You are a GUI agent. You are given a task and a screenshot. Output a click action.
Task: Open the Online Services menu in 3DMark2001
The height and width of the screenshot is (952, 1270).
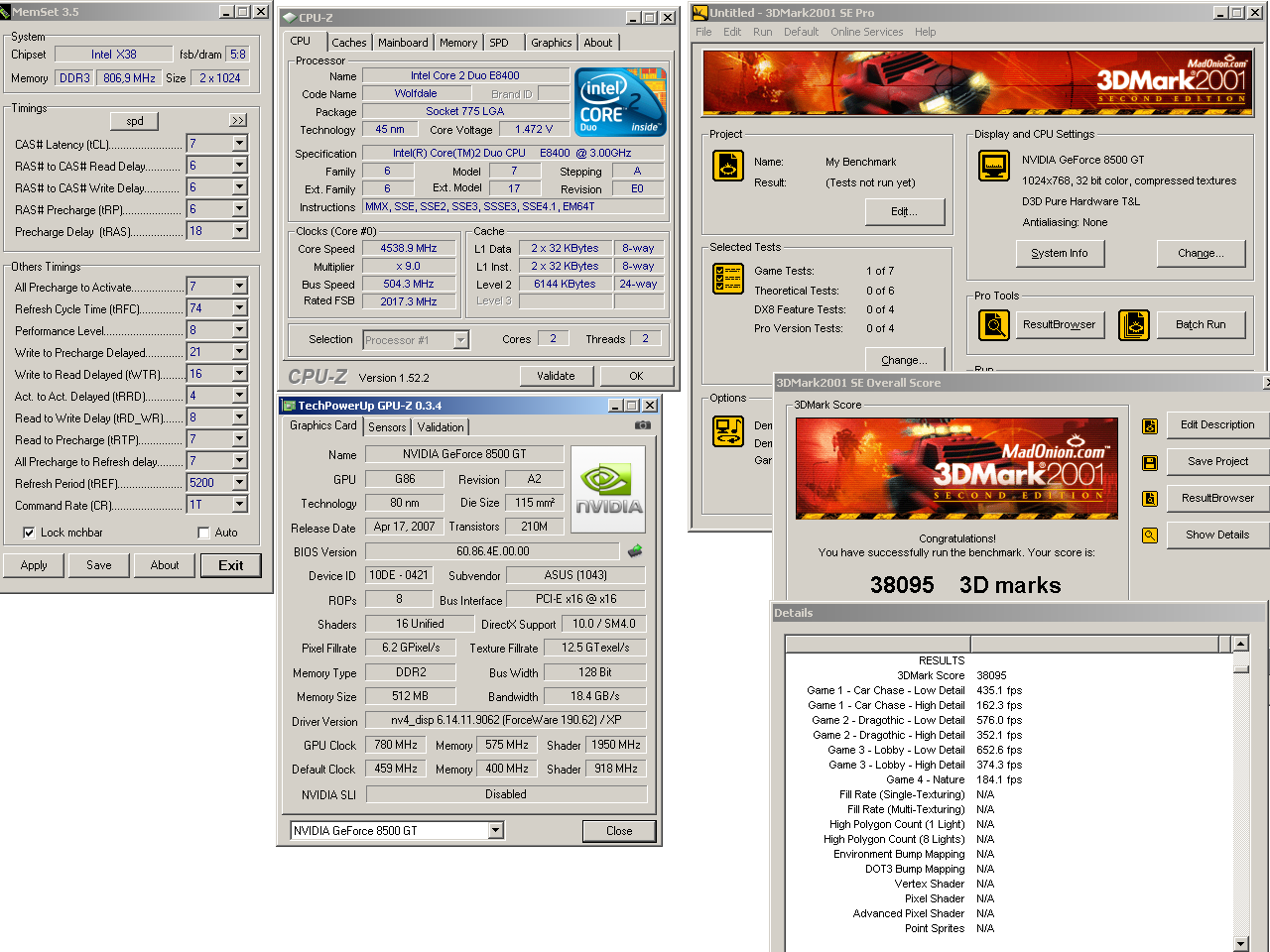(x=867, y=32)
